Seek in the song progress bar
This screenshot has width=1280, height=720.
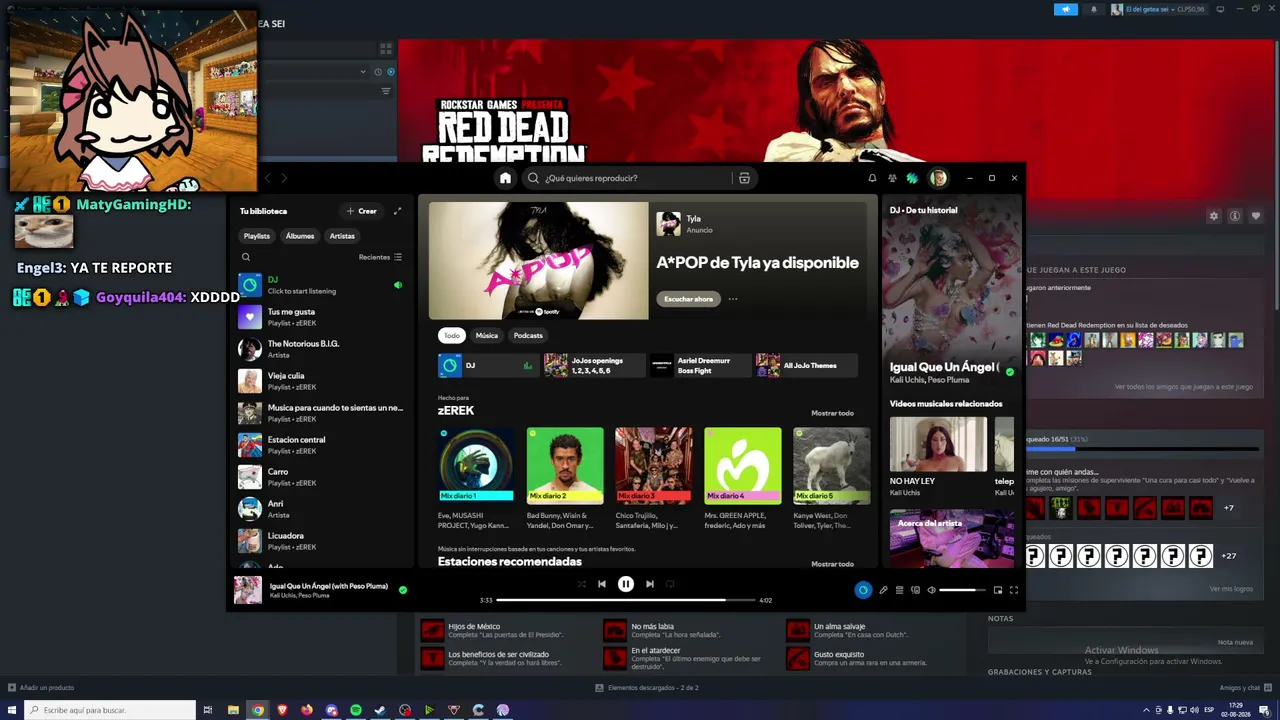pyautogui.click(x=626, y=600)
